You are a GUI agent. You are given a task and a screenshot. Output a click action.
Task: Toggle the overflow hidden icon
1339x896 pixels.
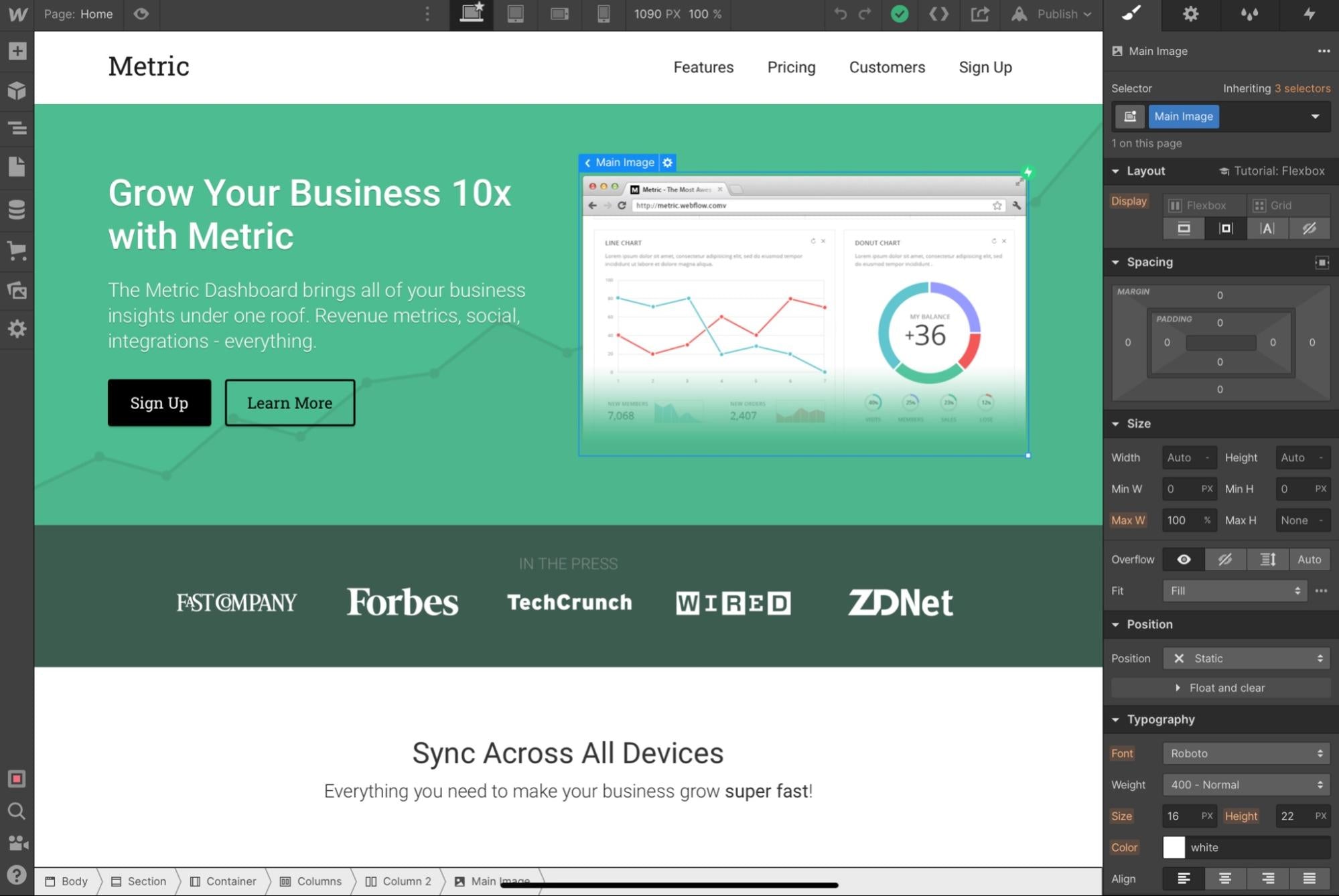coord(1225,559)
